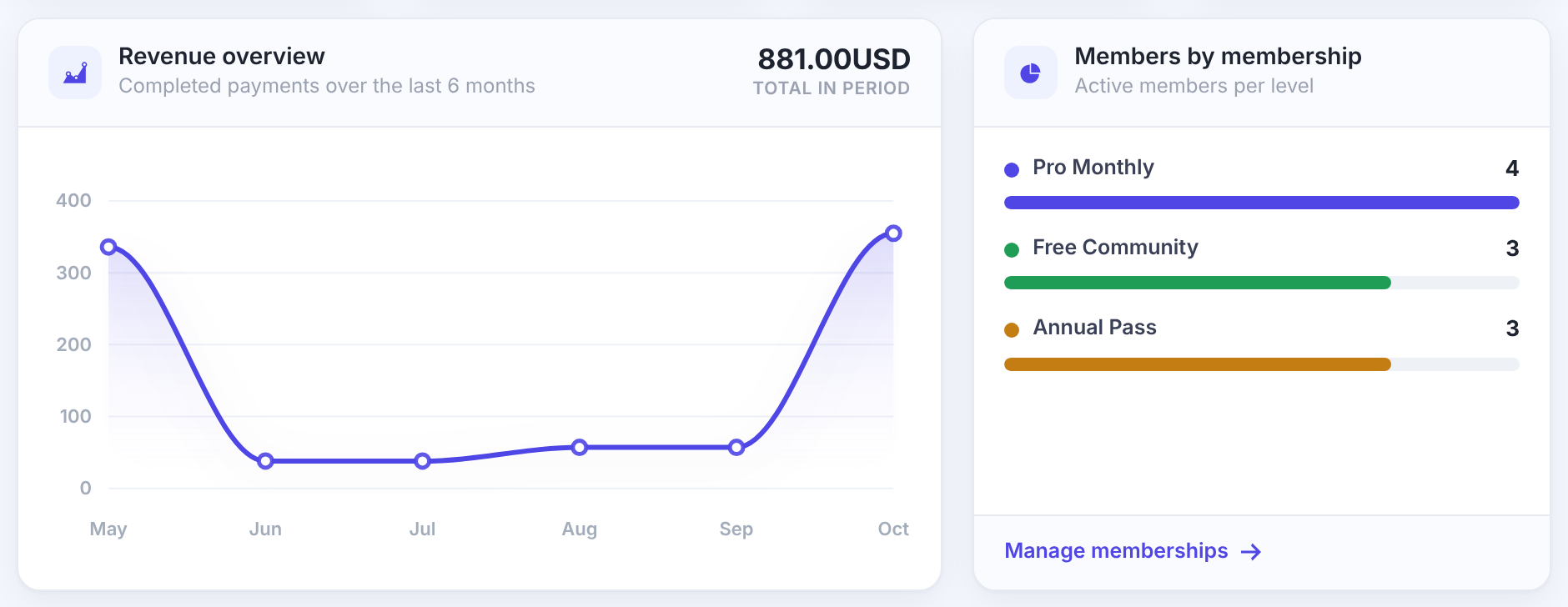
Task: Click the Completed payments subtitle text
Action: coord(327,86)
